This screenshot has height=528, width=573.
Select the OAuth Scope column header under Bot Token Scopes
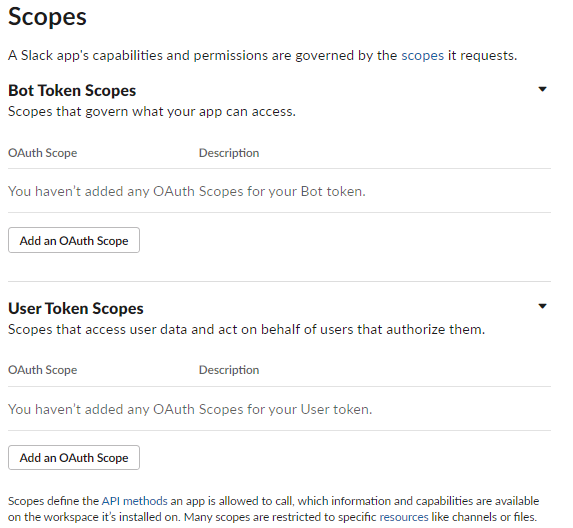click(x=42, y=153)
